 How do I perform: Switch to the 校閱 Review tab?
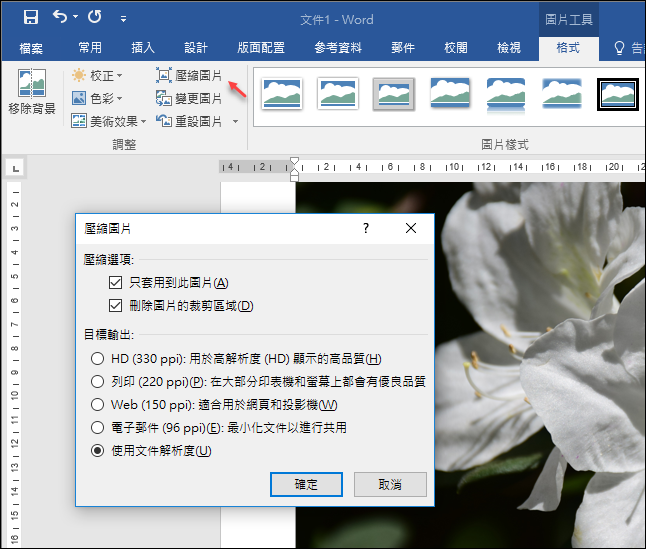[x=456, y=48]
